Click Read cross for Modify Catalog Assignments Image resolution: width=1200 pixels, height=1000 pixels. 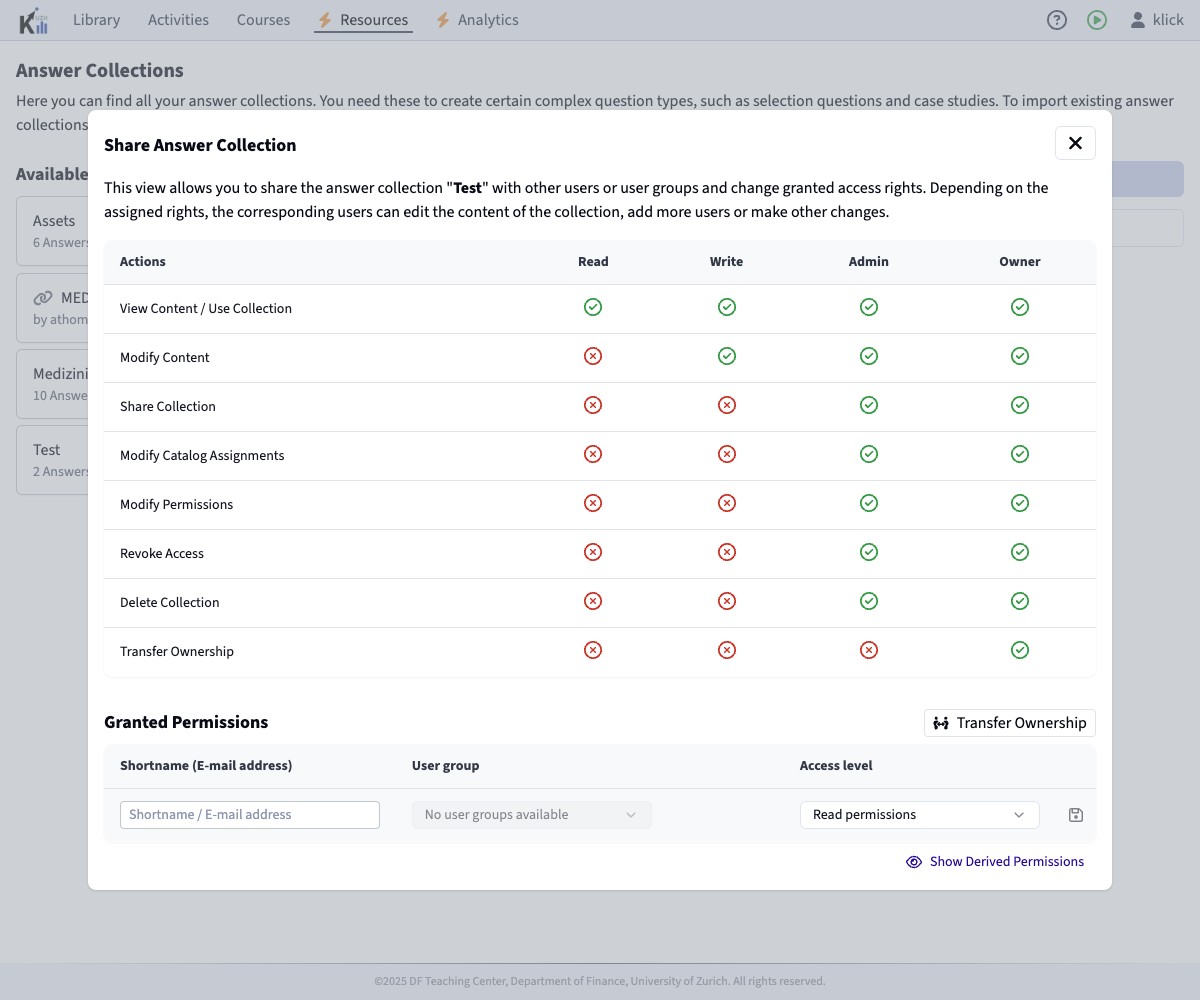(x=593, y=454)
